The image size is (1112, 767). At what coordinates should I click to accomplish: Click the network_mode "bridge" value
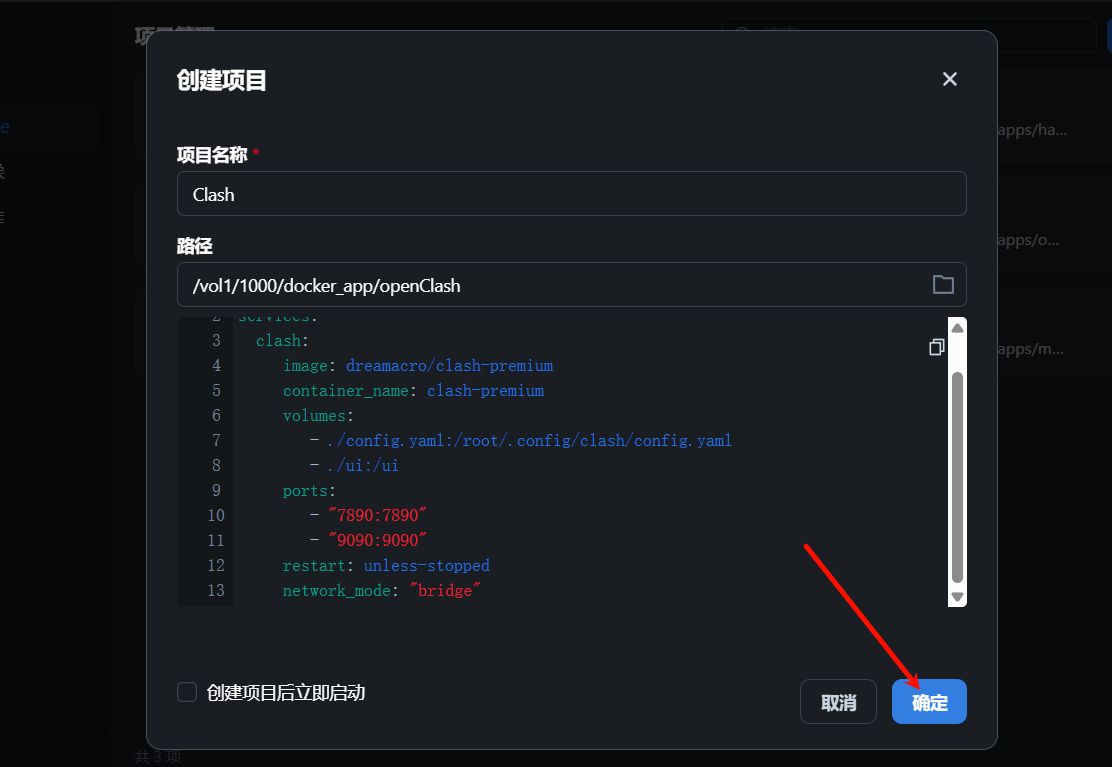click(445, 591)
